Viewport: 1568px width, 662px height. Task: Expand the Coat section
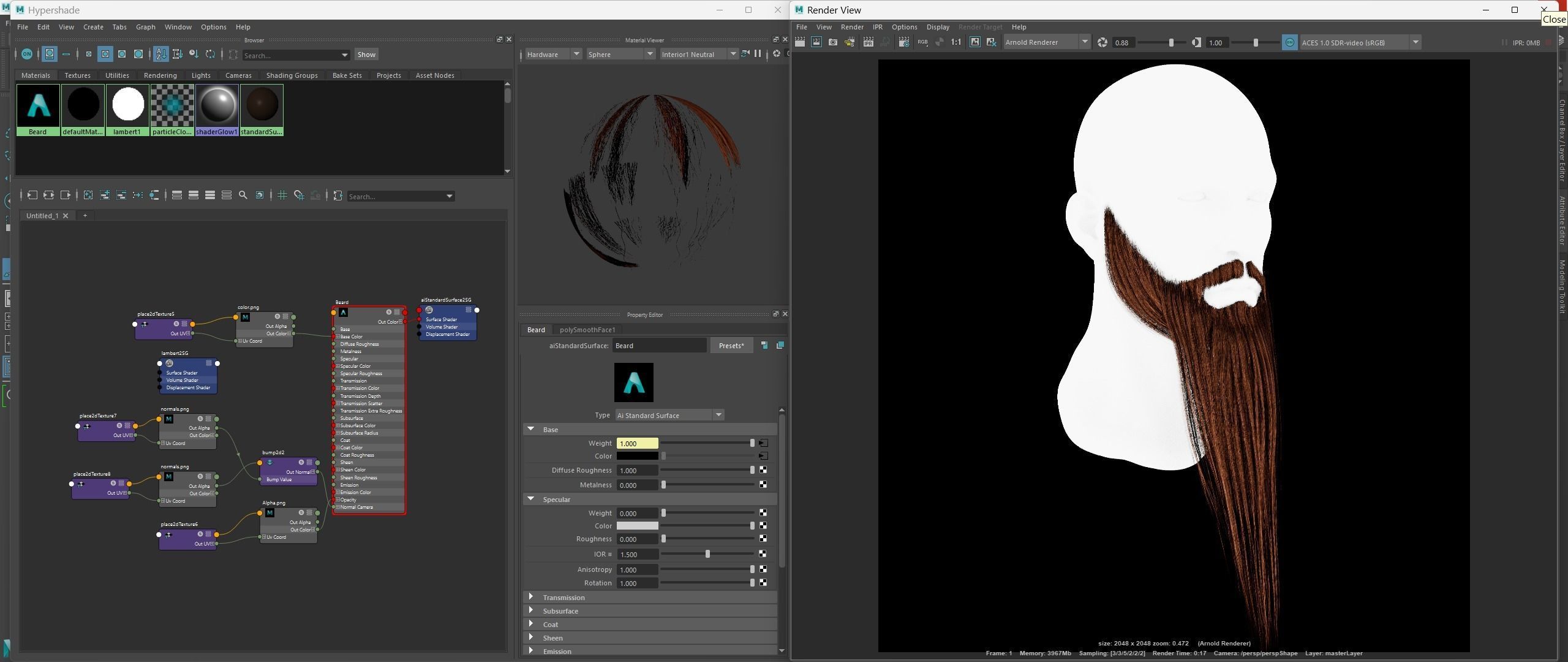tap(531, 624)
